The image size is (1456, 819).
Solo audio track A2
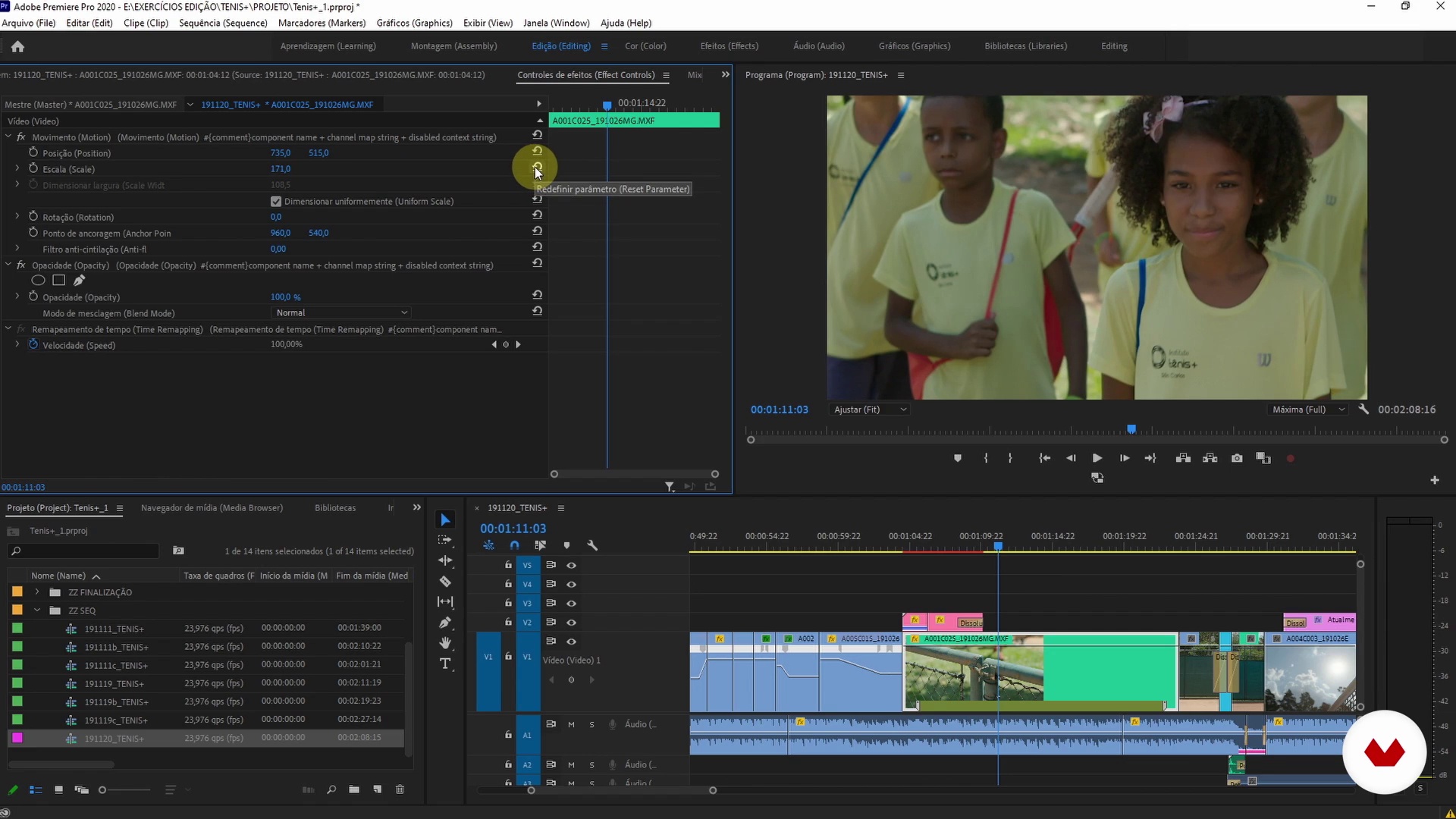(591, 764)
